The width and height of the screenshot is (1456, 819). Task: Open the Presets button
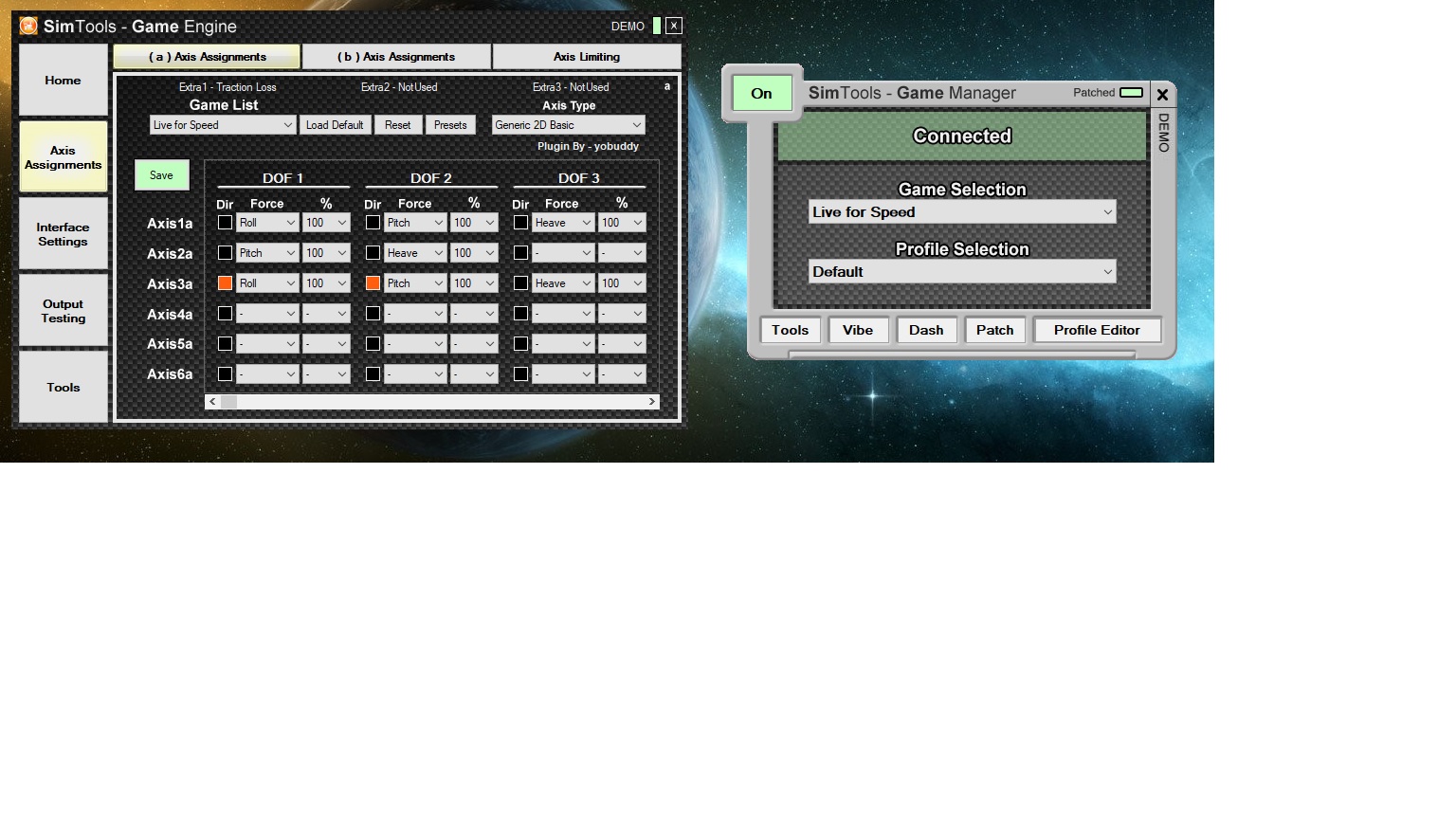point(450,125)
